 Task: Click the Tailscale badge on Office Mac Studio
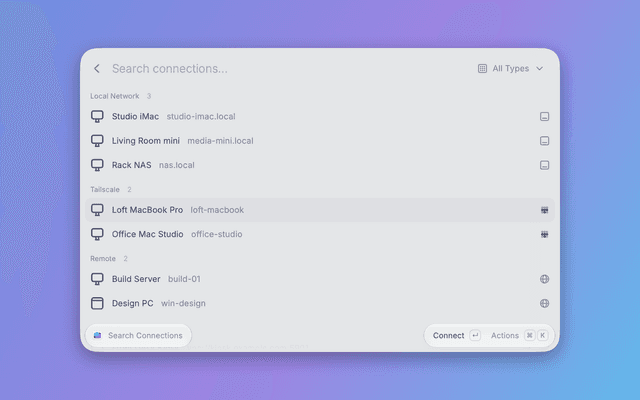point(544,234)
